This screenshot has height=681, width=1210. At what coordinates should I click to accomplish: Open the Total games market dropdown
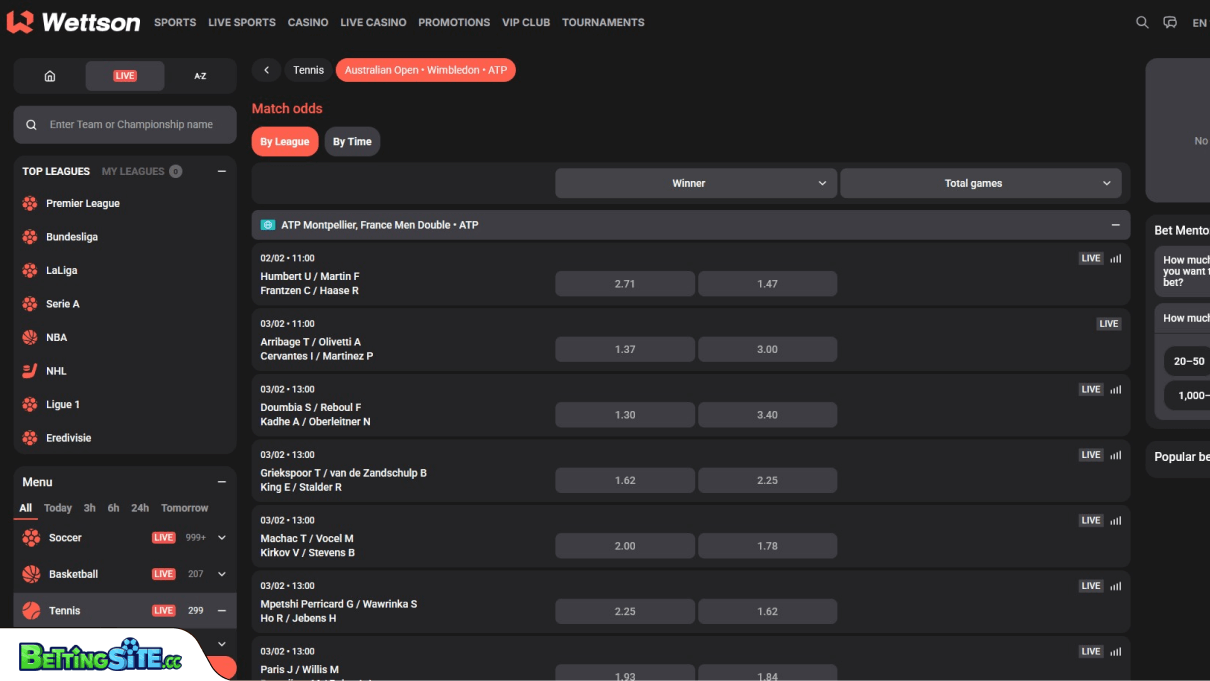980,183
